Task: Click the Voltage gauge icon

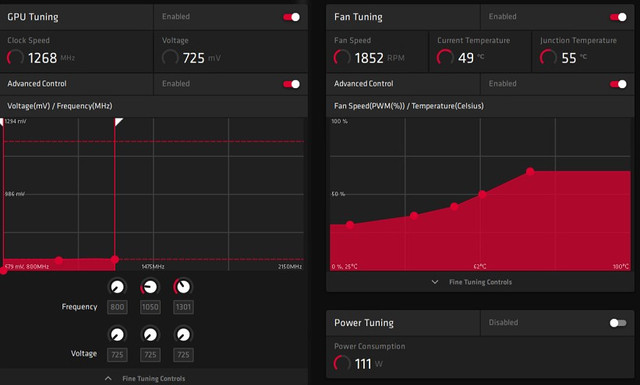Action: pyautogui.click(x=170, y=58)
